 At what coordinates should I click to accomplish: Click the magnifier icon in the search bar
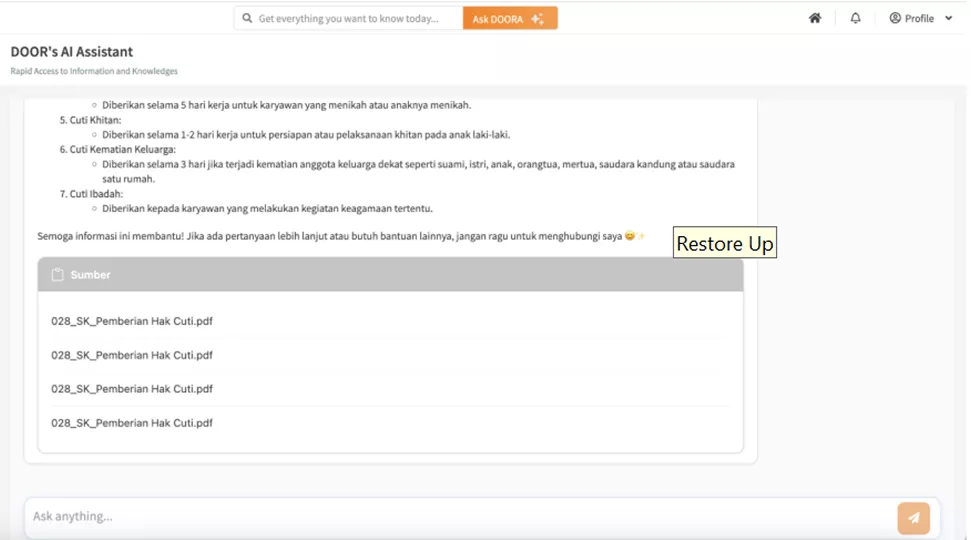pyautogui.click(x=247, y=18)
